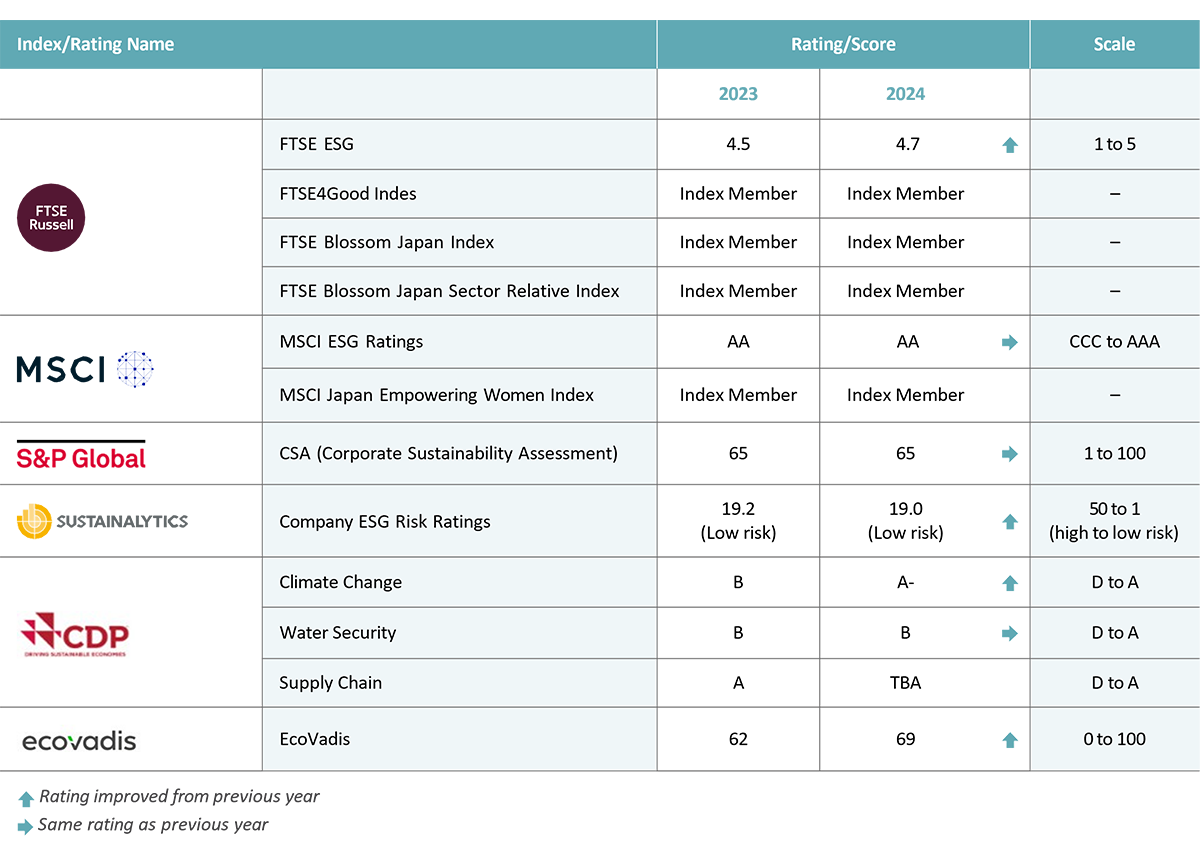
Task: Click the S&P Global logo
Action: 81,455
